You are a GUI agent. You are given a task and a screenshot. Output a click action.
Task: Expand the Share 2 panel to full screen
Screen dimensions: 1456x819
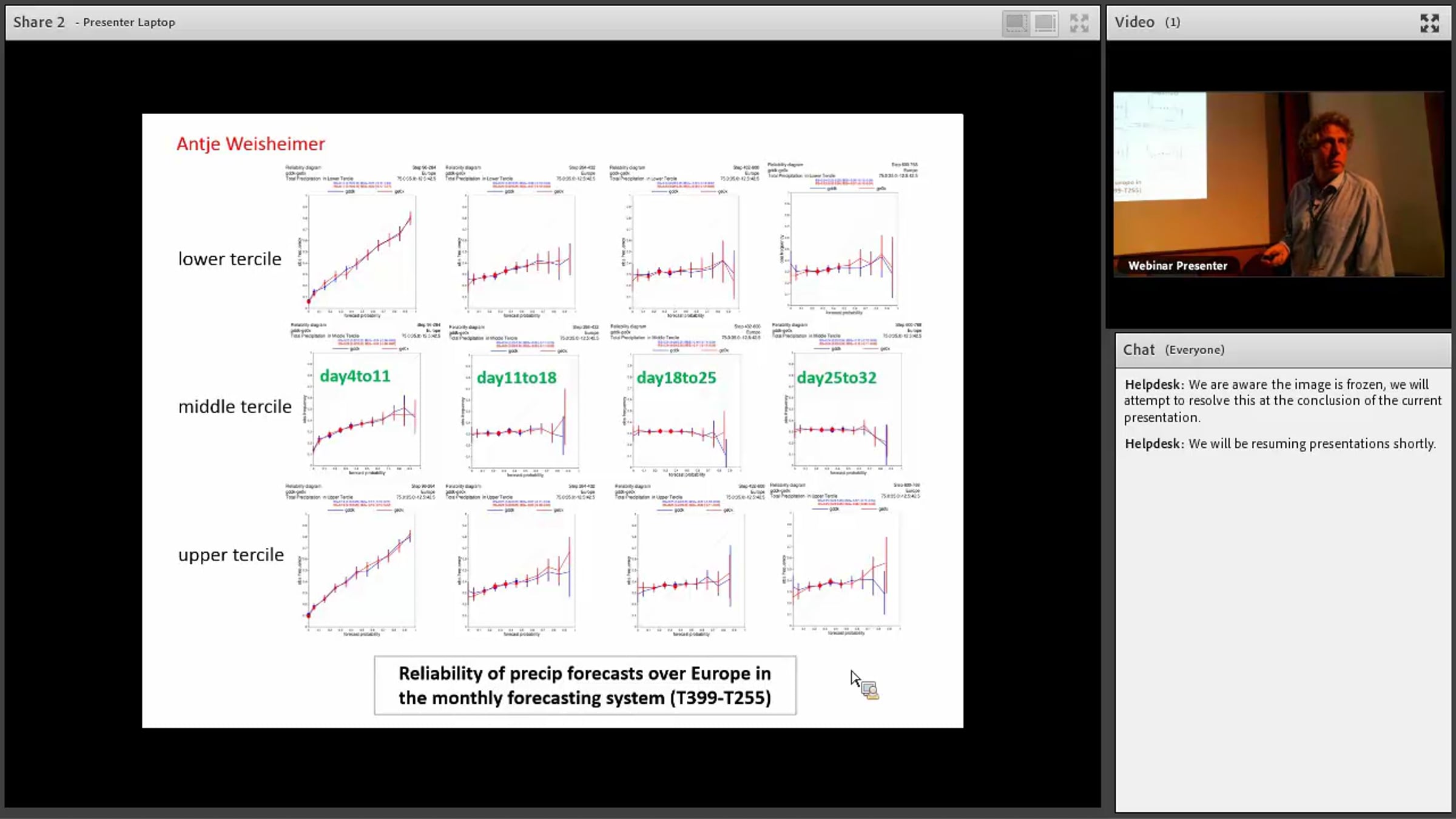(x=1079, y=23)
